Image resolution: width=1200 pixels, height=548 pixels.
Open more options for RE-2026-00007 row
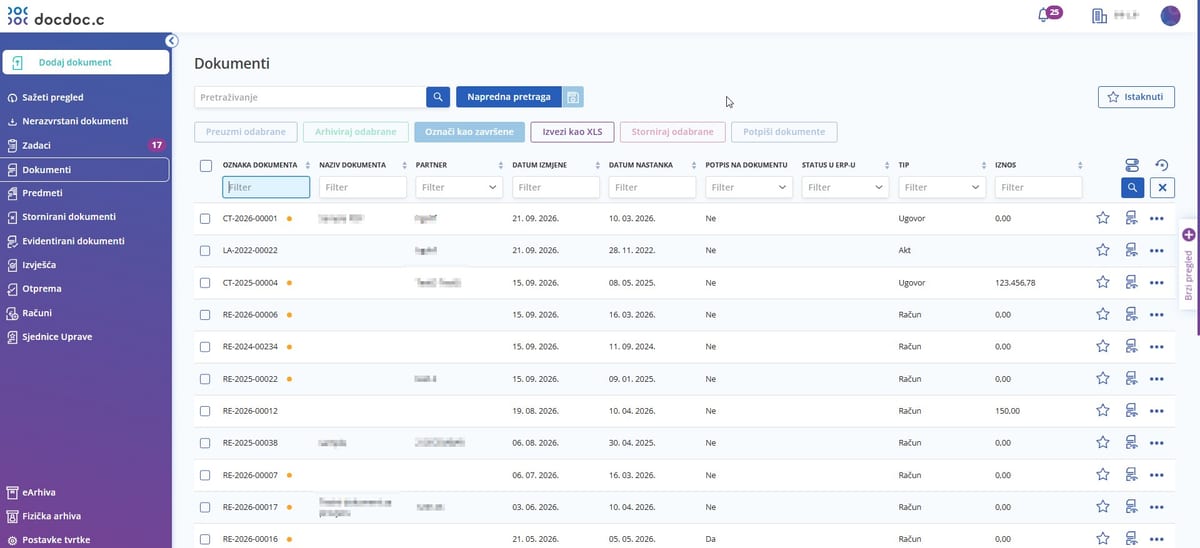pyautogui.click(x=1158, y=474)
